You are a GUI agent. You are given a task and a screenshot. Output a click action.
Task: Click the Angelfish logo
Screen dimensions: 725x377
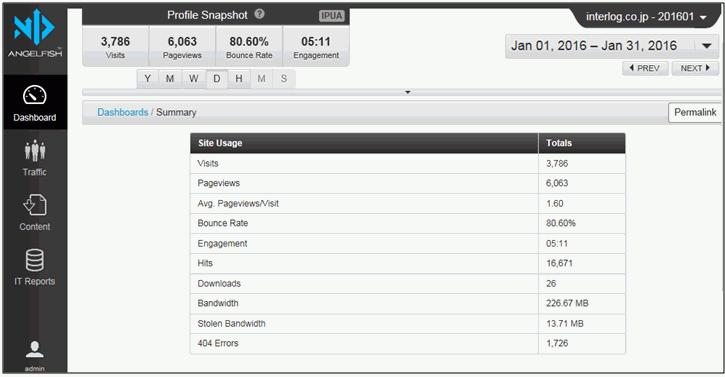point(35,33)
